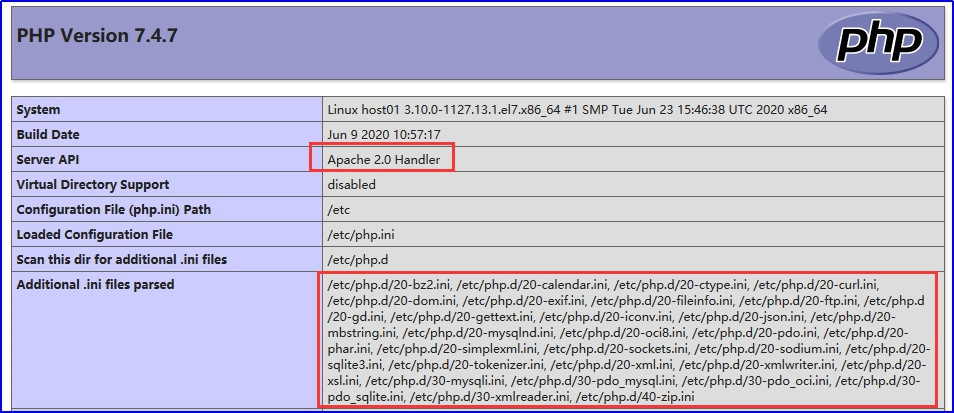Click '/etc/php.d/20-bz2.ini' in parsed files
The height and width of the screenshot is (413, 954).
[x=389, y=284]
